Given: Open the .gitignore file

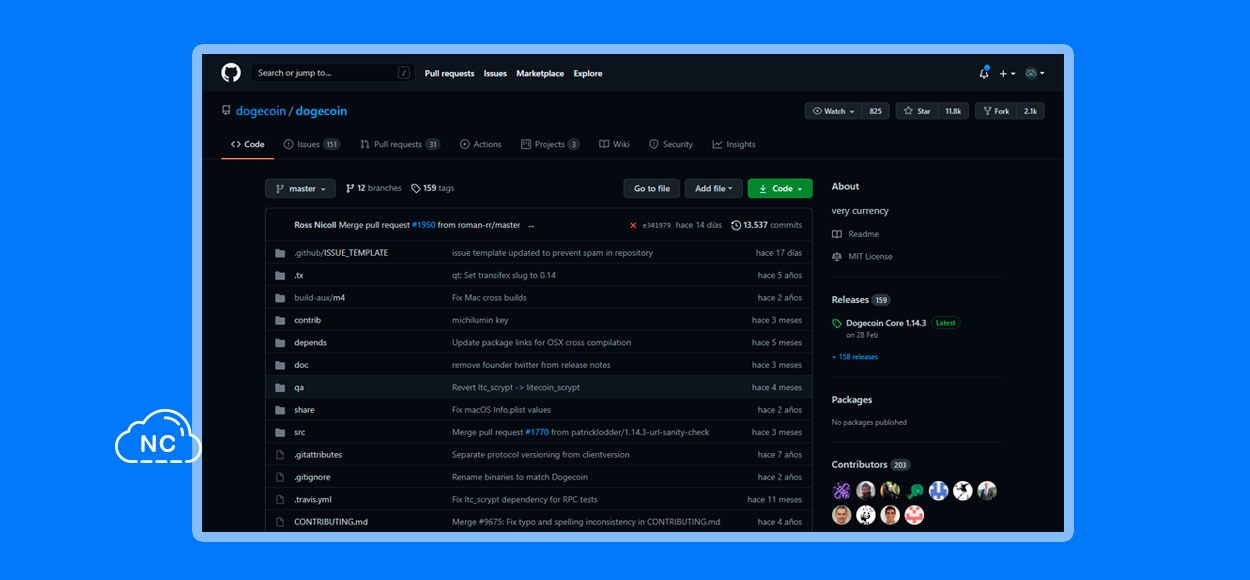Looking at the screenshot, I should (x=312, y=477).
